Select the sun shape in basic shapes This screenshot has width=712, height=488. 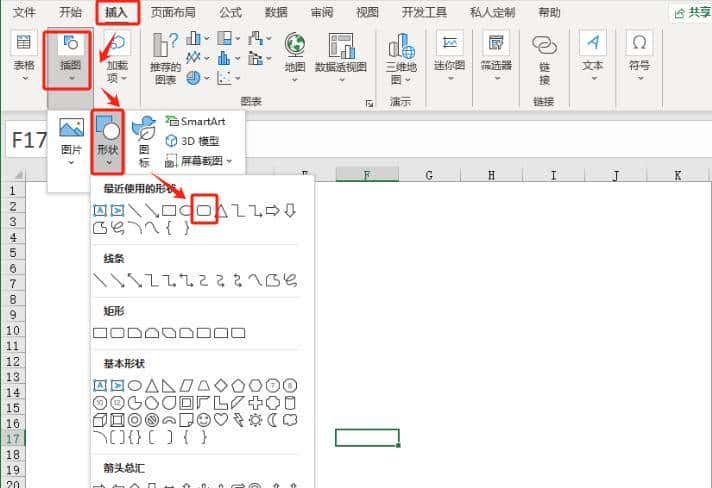click(255, 420)
